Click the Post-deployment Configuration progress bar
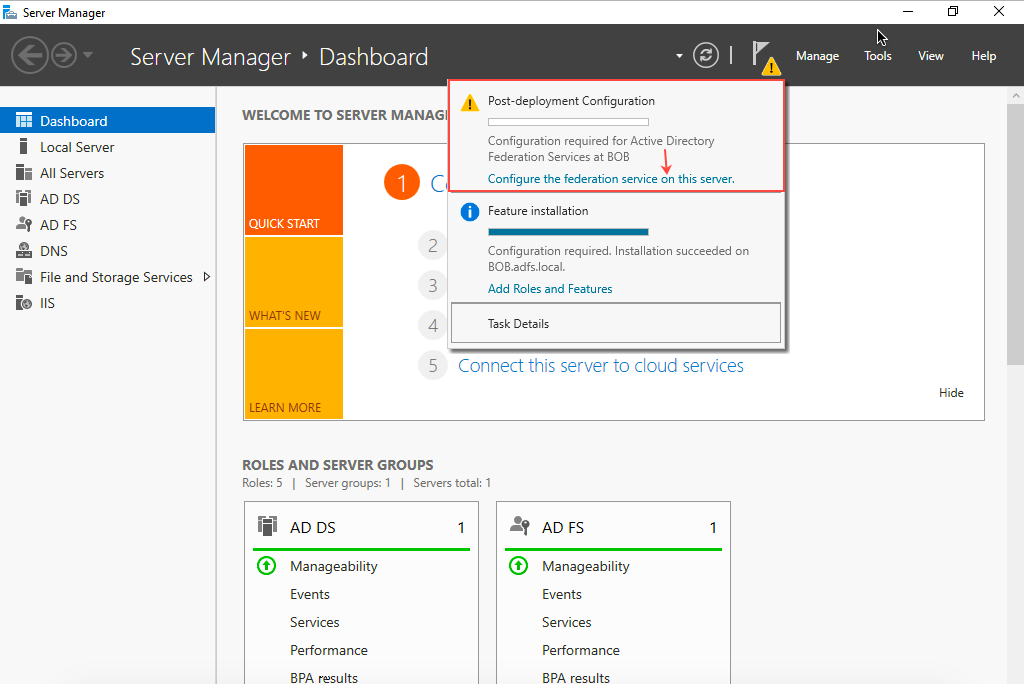 click(x=568, y=122)
